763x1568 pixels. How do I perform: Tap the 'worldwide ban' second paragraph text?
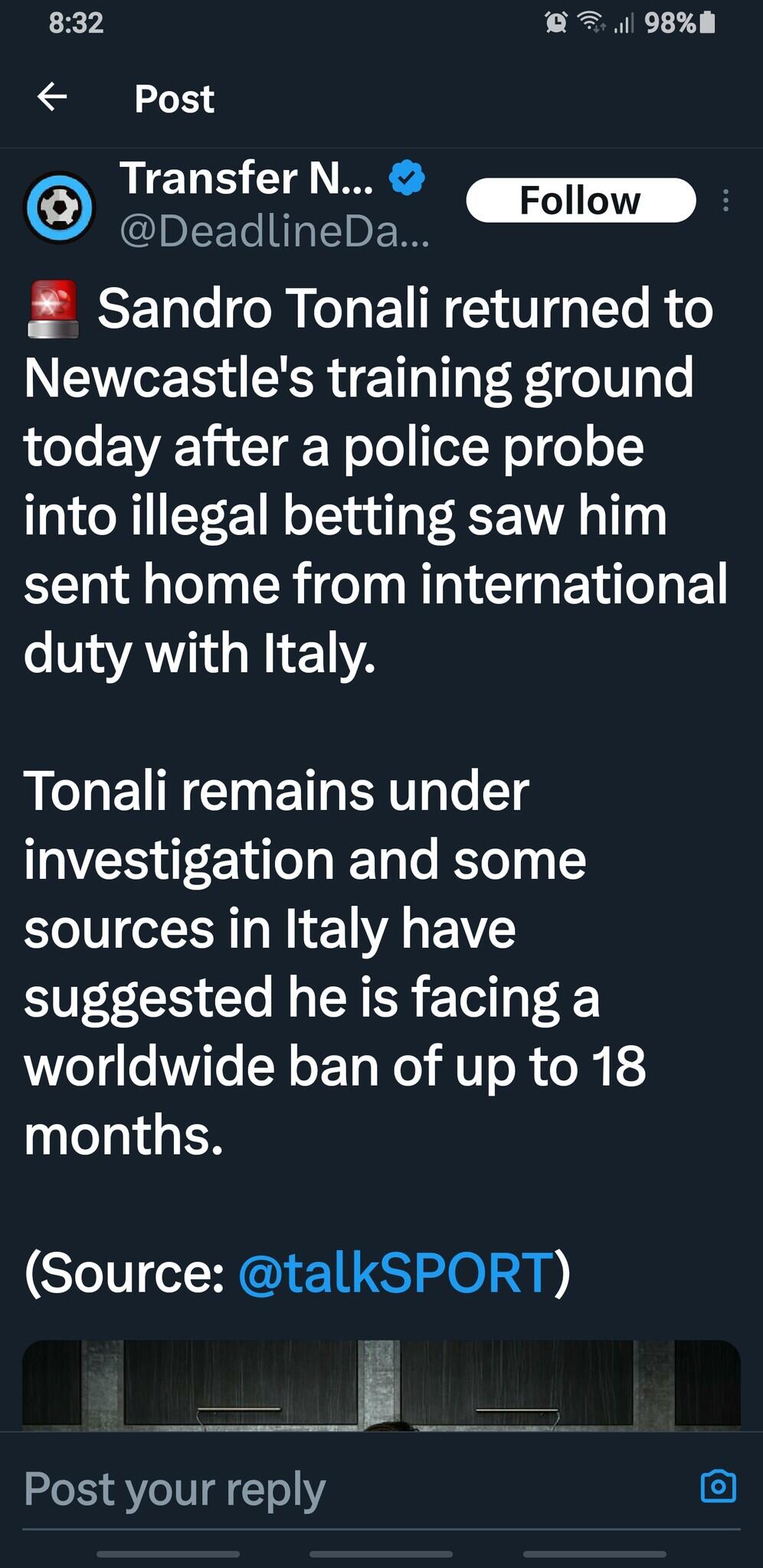click(334, 963)
